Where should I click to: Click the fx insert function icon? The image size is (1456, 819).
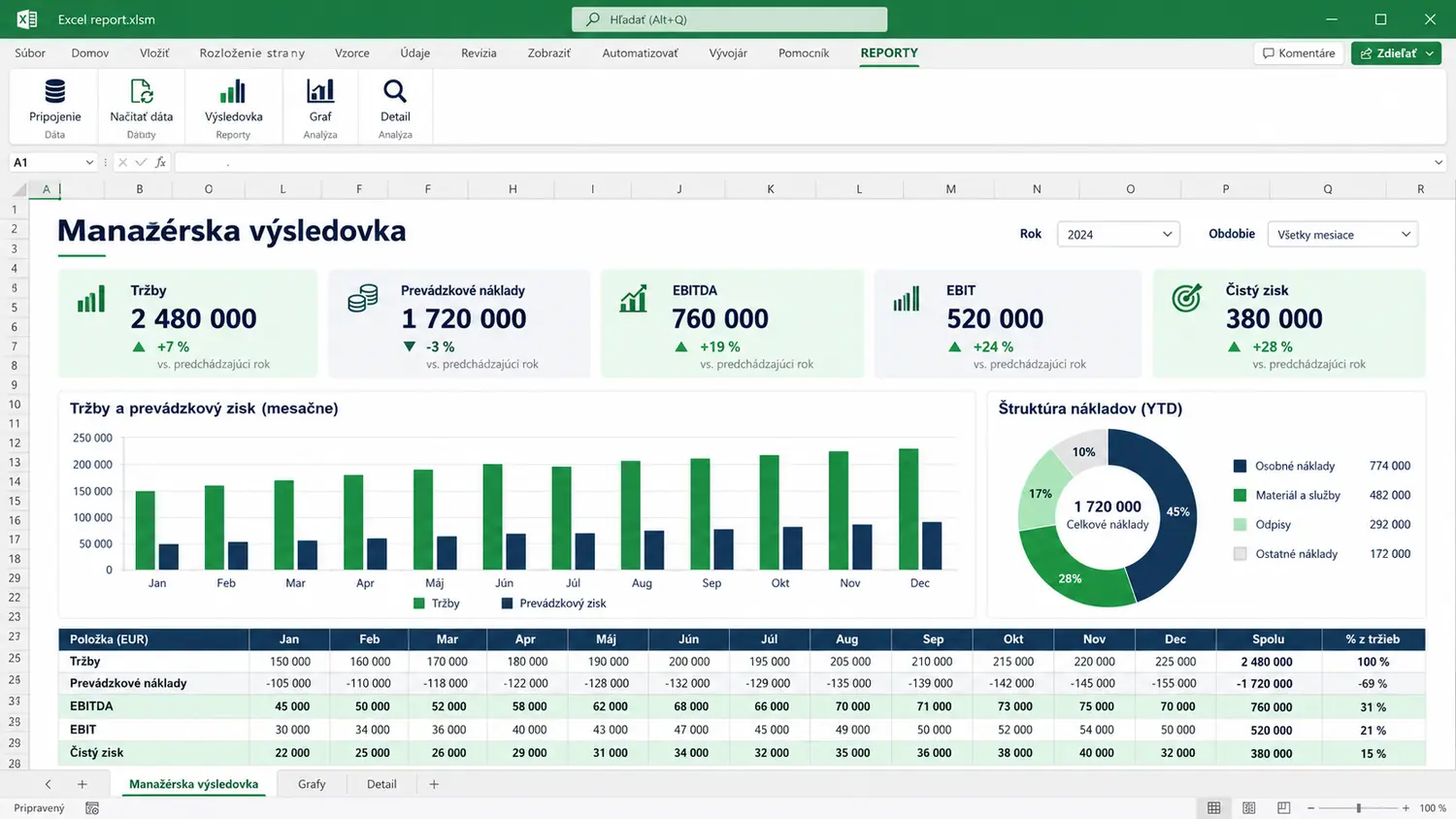tap(161, 162)
